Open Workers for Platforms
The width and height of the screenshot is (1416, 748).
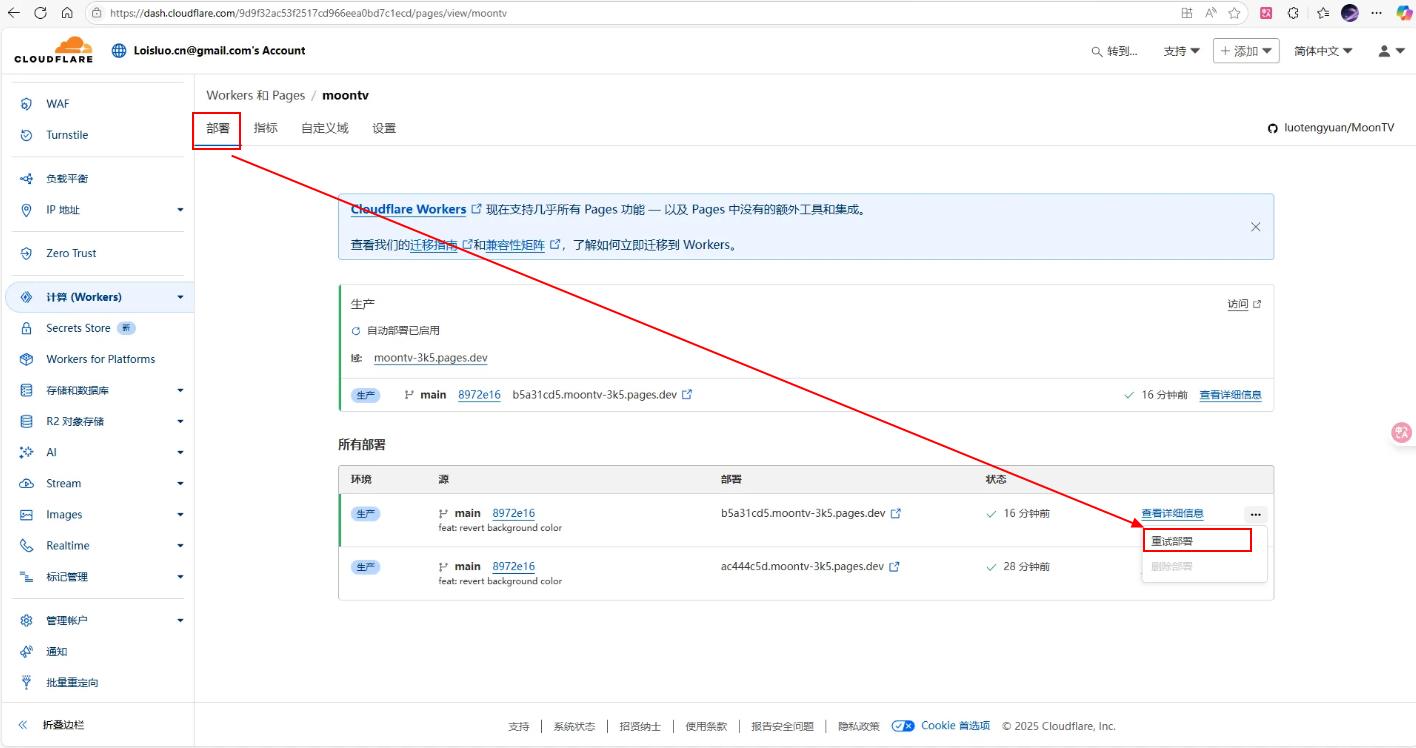(100, 359)
